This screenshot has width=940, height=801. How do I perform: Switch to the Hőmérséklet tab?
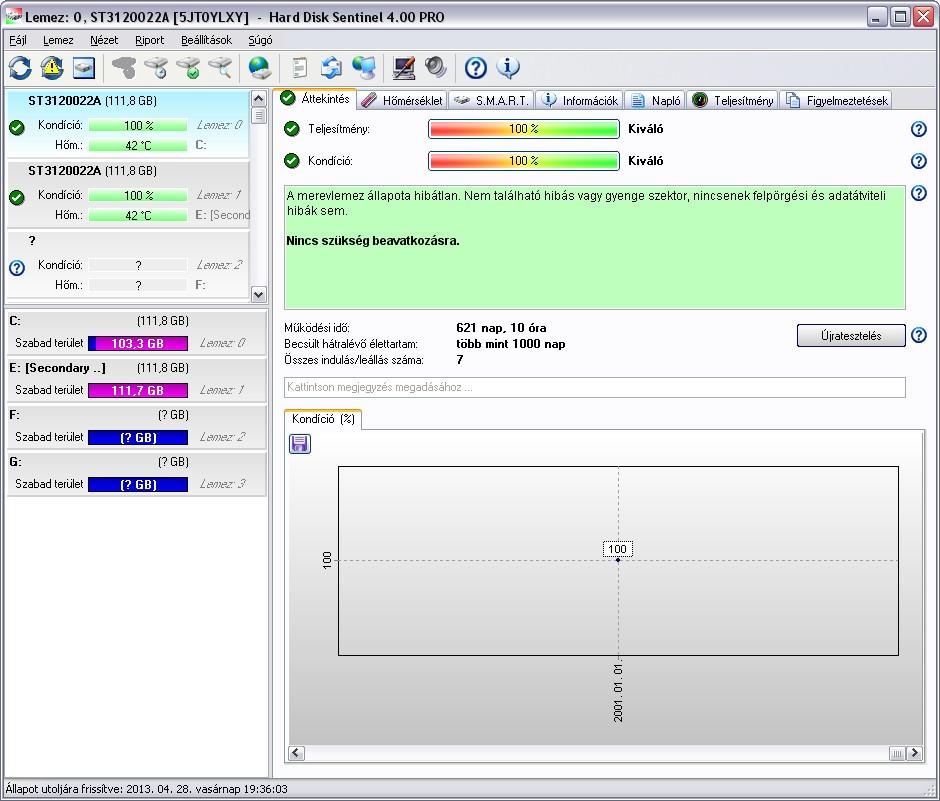point(402,100)
